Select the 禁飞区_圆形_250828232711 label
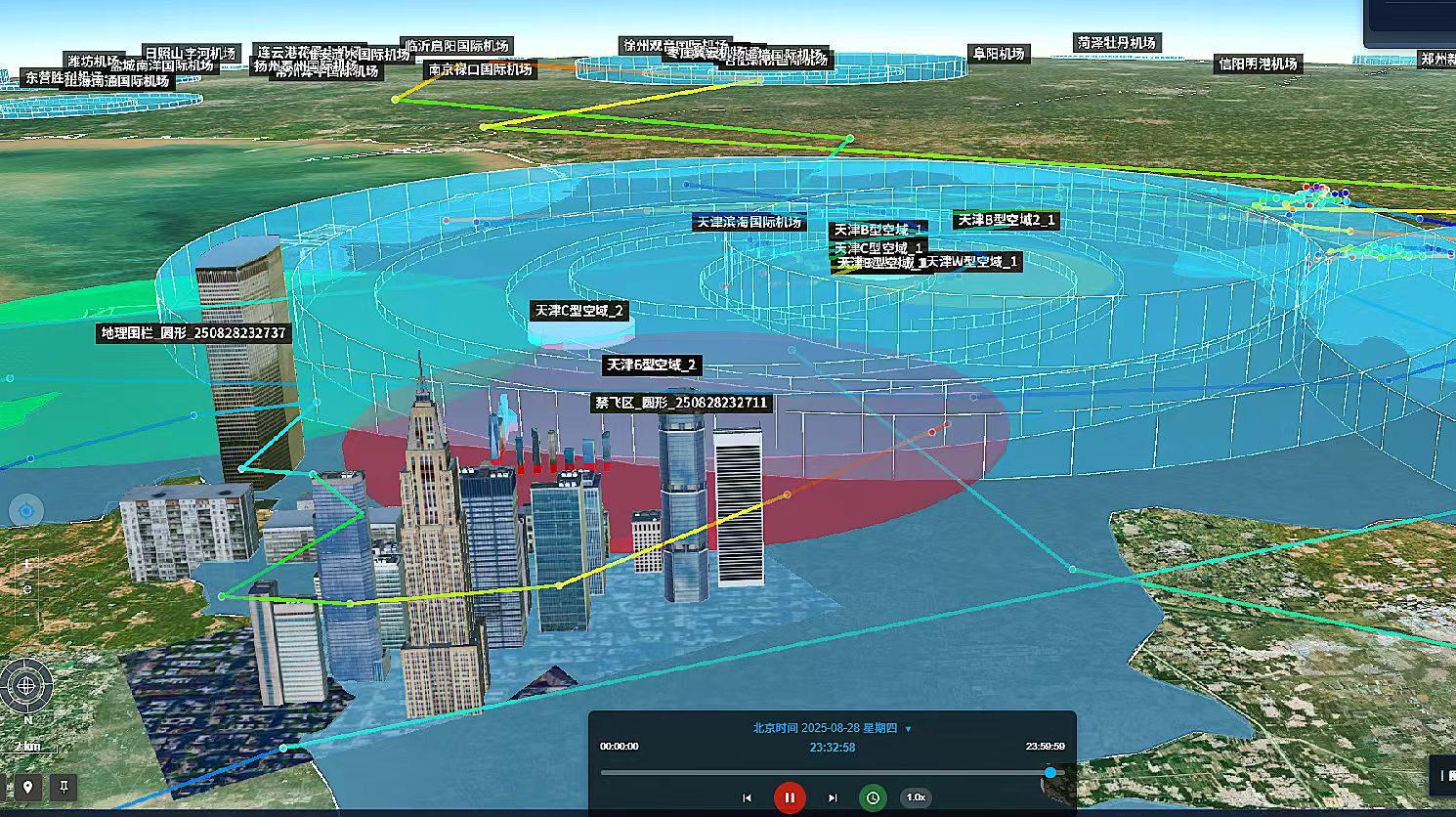 coord(682,403)
